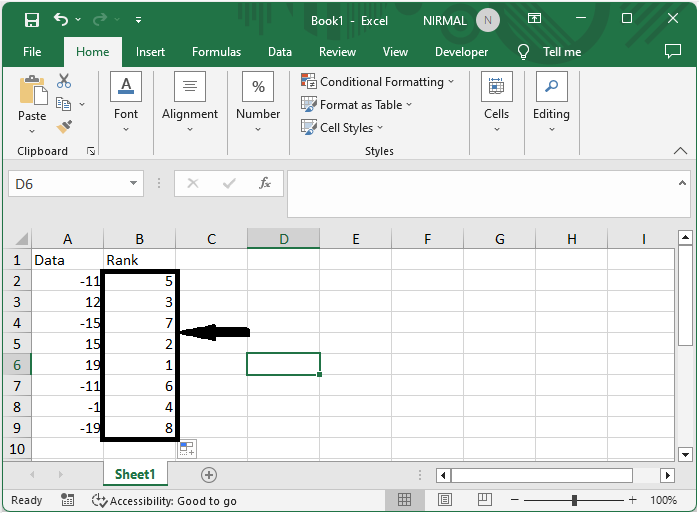Click the Save icon in title bar
The height and width of the screenshot is (513, 699).
[32, 20]
